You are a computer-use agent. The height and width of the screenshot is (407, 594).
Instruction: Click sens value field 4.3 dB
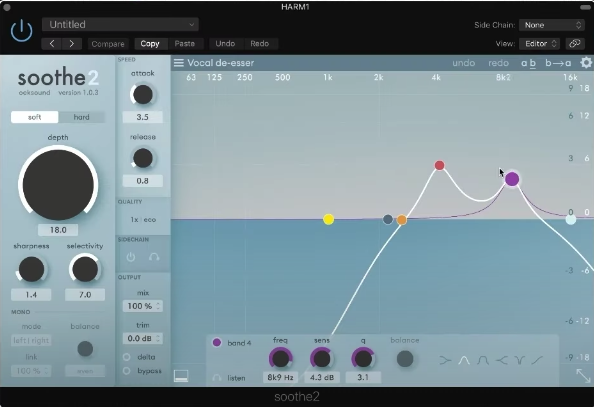point(322,377)
